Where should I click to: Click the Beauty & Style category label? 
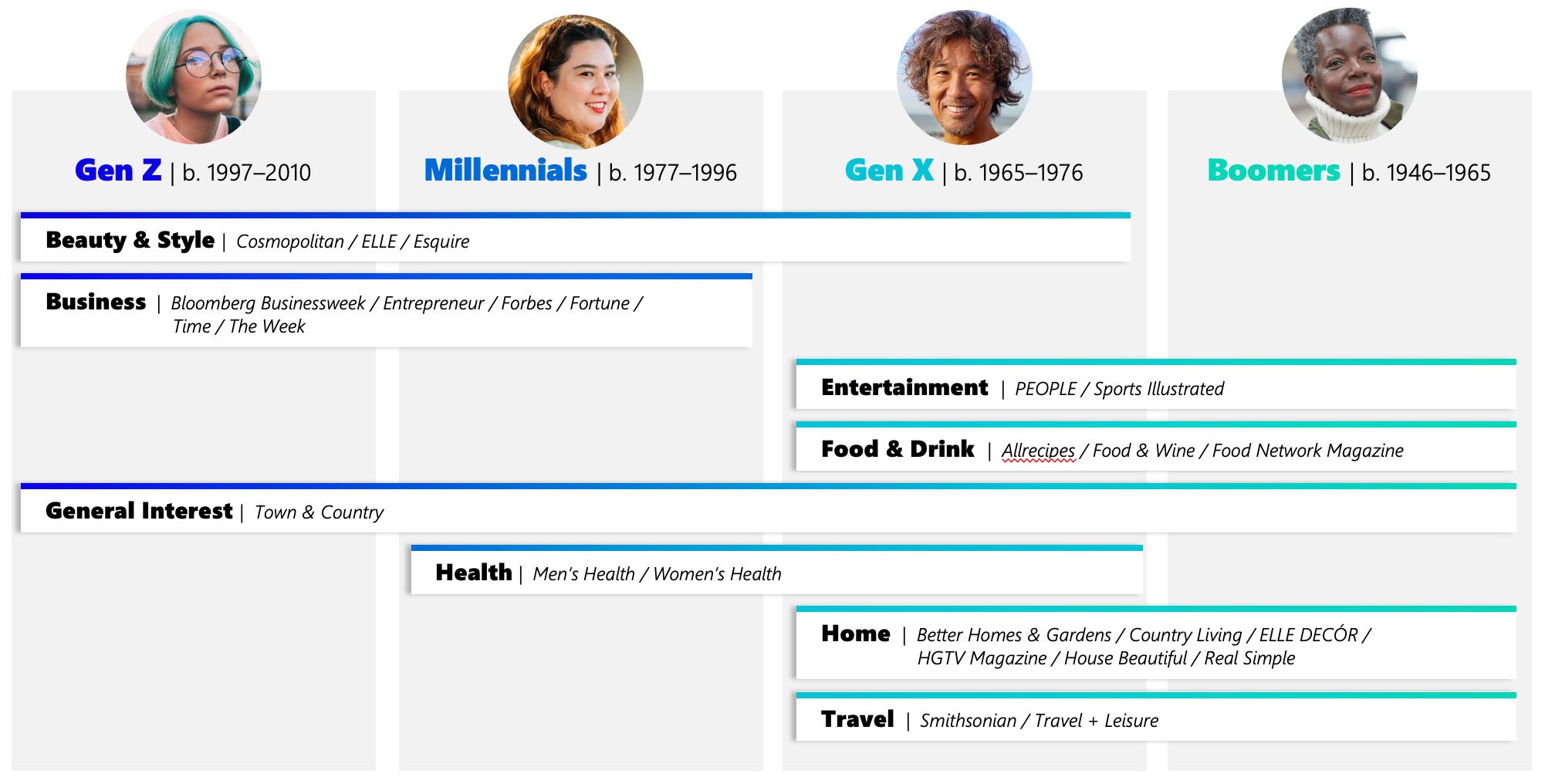tap(130, 241)
